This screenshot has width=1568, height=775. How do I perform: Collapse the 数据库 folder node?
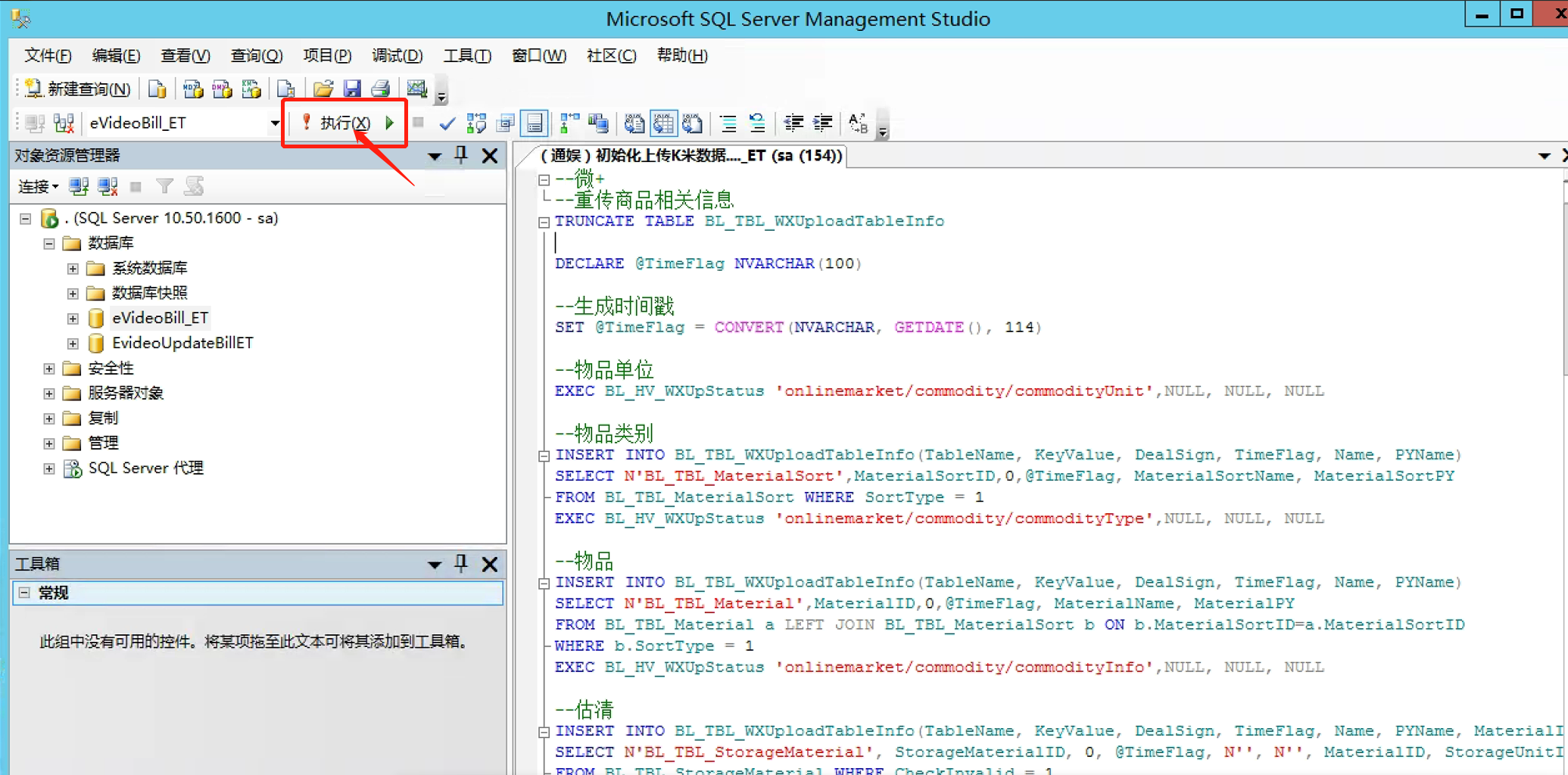pyautogui.click(x=49, y=244)
